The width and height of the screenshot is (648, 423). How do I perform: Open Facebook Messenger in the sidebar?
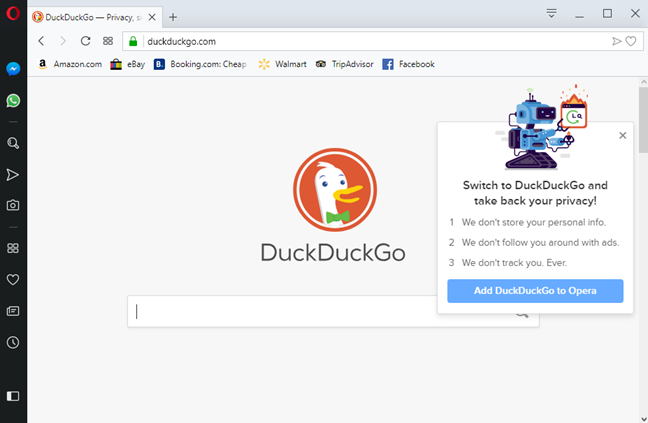pyautogui.click(x=13, y=69)
